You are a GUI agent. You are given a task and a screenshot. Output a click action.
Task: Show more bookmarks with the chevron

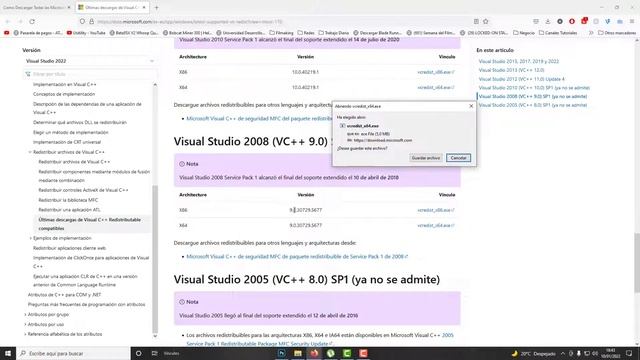tap(591, 33)
